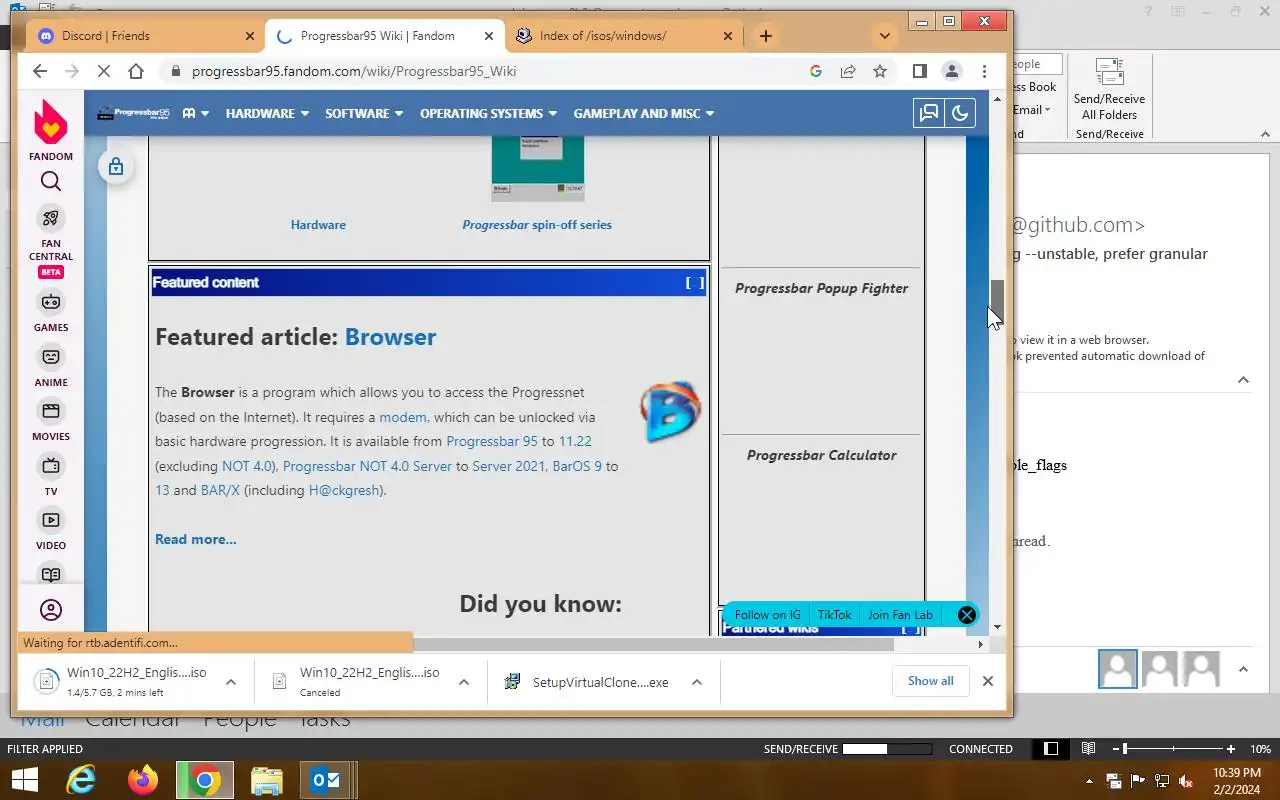Launch Firefox from the taskbar

tap(143, 780)
